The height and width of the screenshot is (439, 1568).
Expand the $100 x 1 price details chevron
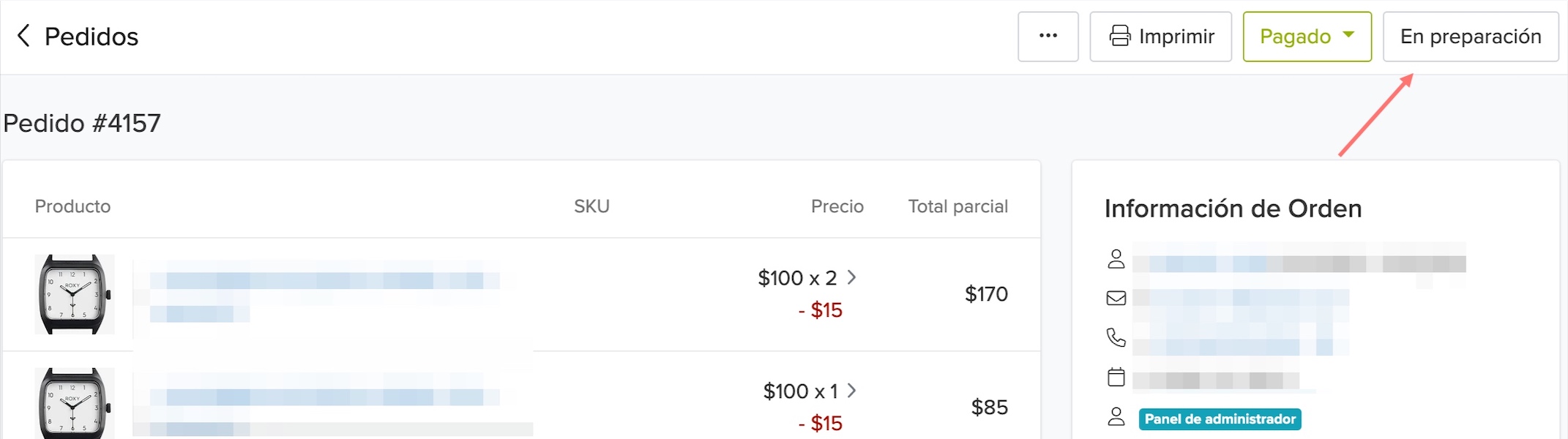[851, 391]
